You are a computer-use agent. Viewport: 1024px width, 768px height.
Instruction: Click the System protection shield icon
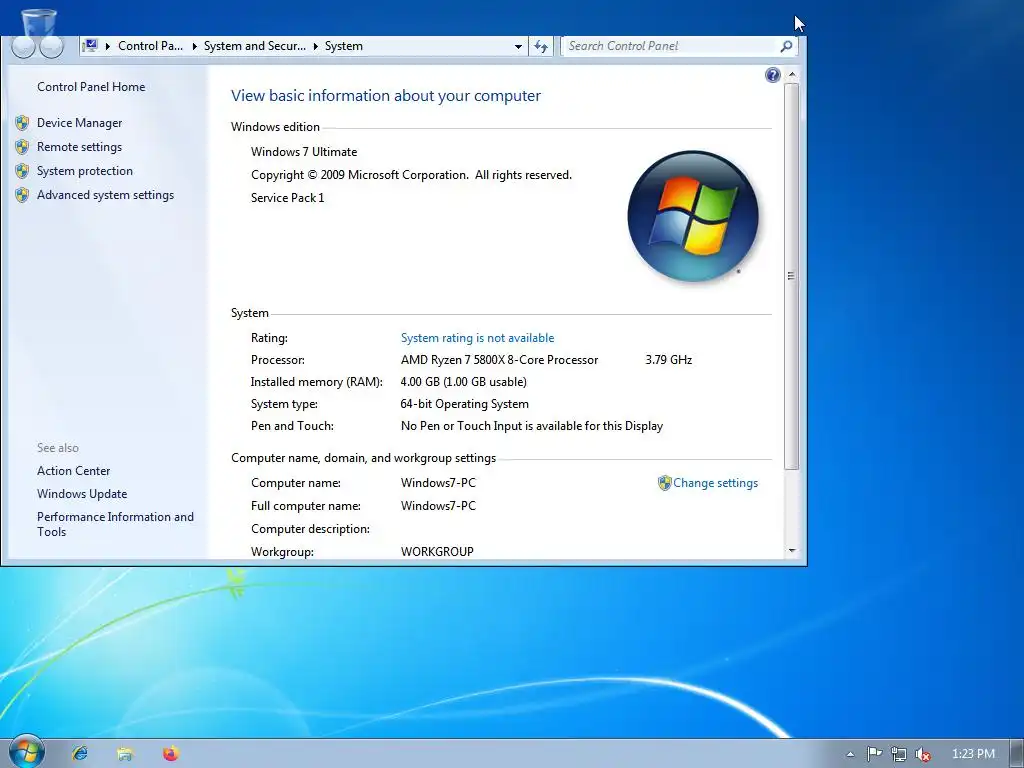[x=22, y=171]
